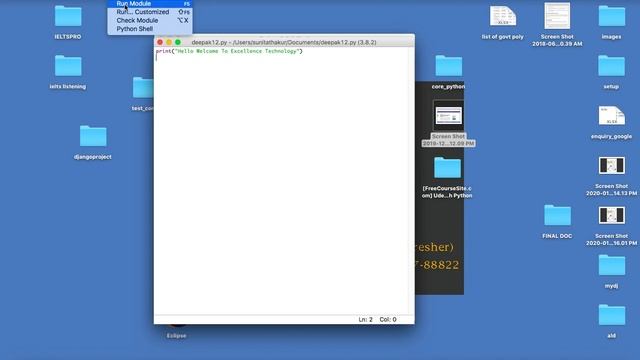Select the test_core folder behind the window

[143, 88]
